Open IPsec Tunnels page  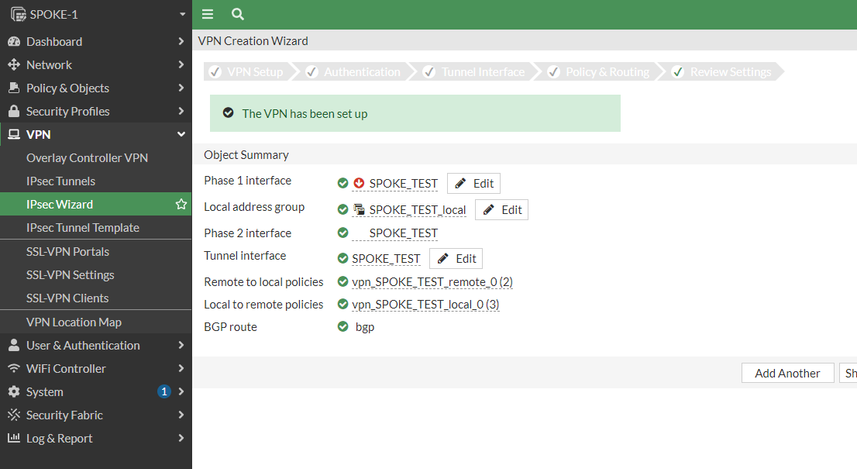click(x=61, y=181)
